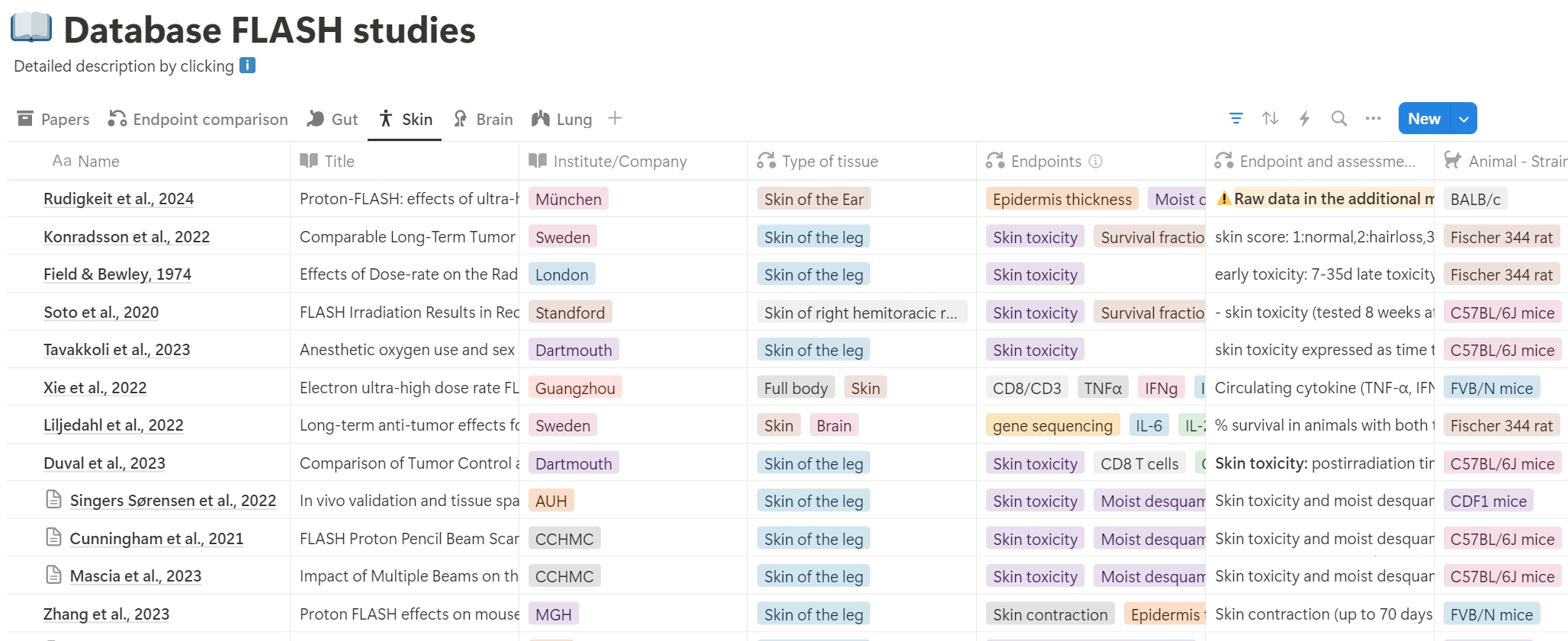1568x641 pixels.
Task: Click the lightning bolt automations icon
Action: (x=1304, y=119)
